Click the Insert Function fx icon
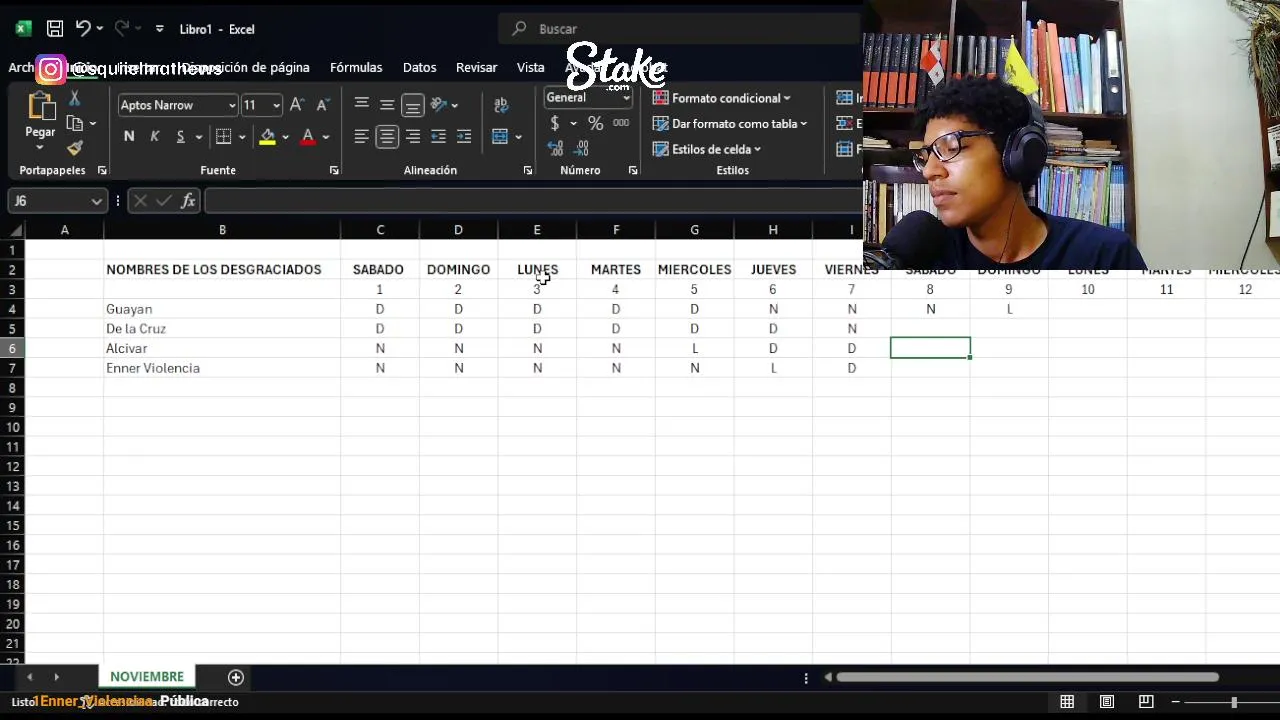Screen dimensions: 1280x720 [188, 201]
